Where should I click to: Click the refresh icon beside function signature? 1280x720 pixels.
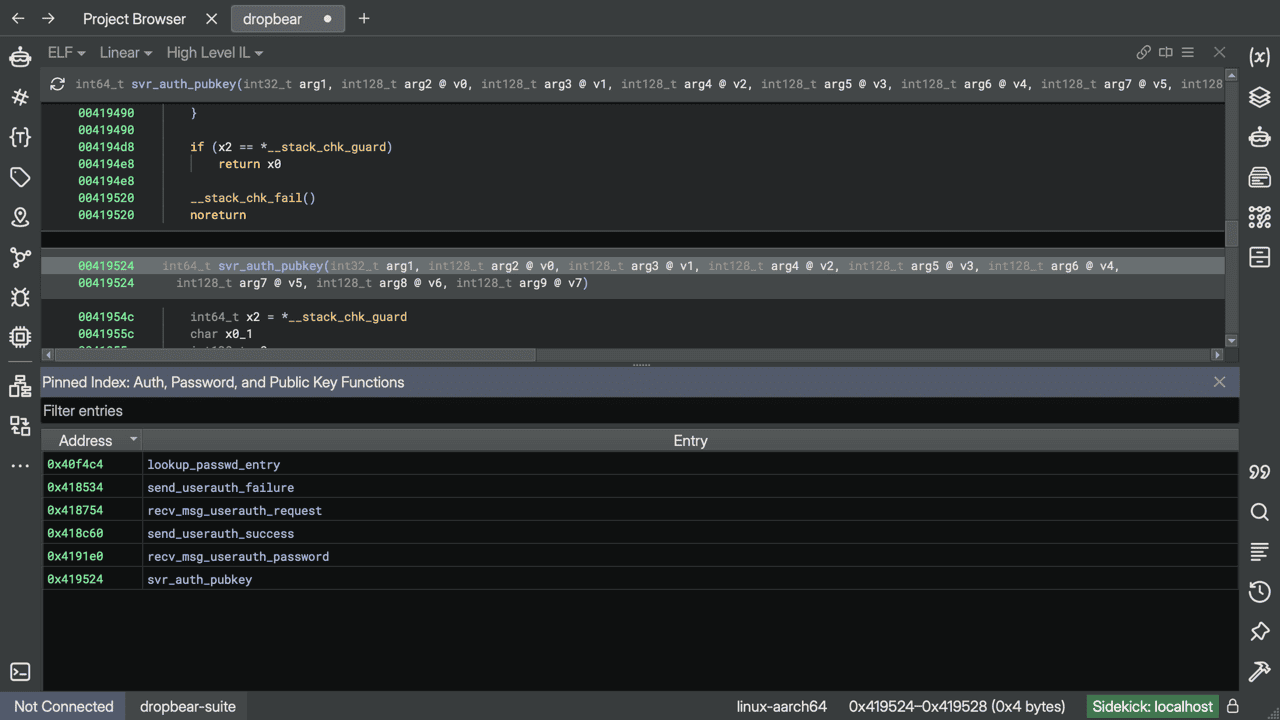pyautogui.click(x=57, y=84)
